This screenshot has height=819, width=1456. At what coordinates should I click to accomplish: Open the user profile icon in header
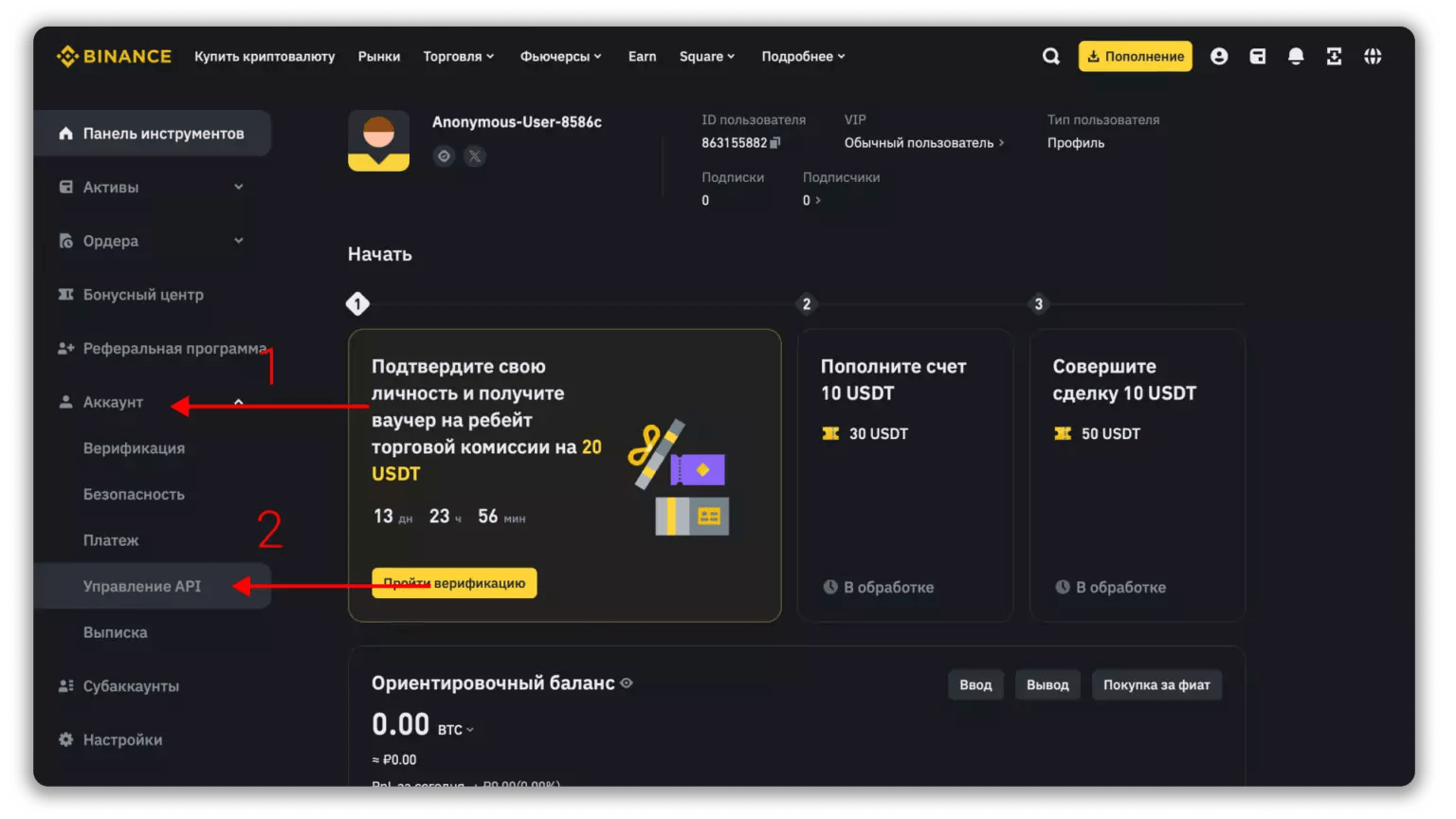pos(1219,56)
